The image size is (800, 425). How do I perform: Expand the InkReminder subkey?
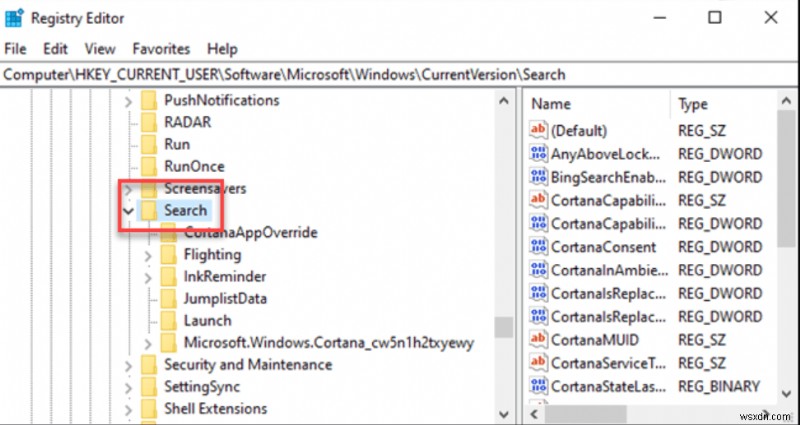(x=148, y=278)
